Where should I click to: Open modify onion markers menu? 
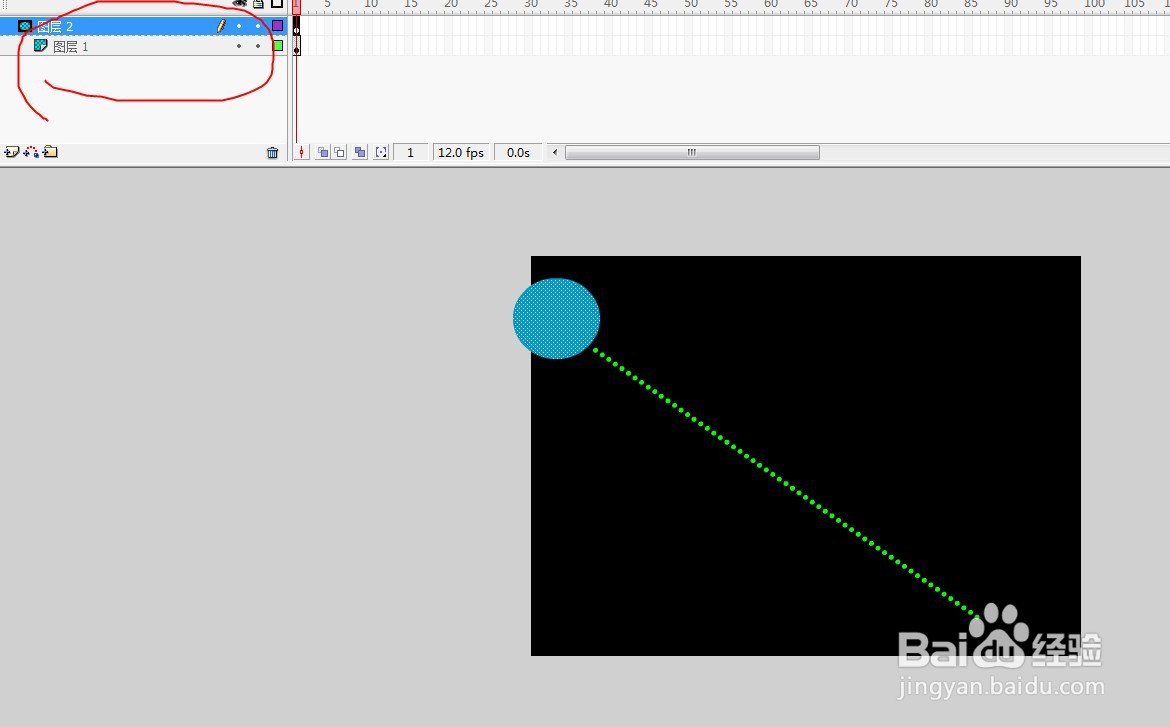pyautogui.click(x=381, y=152)
